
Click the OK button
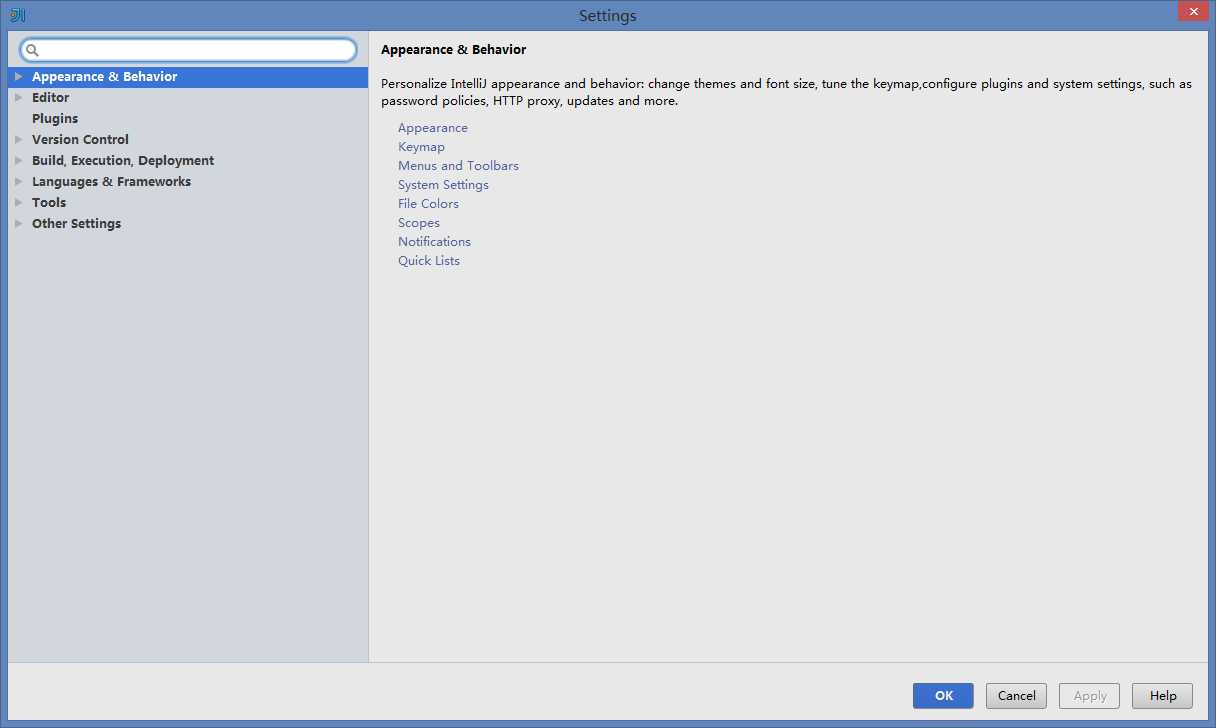[943, 696]
